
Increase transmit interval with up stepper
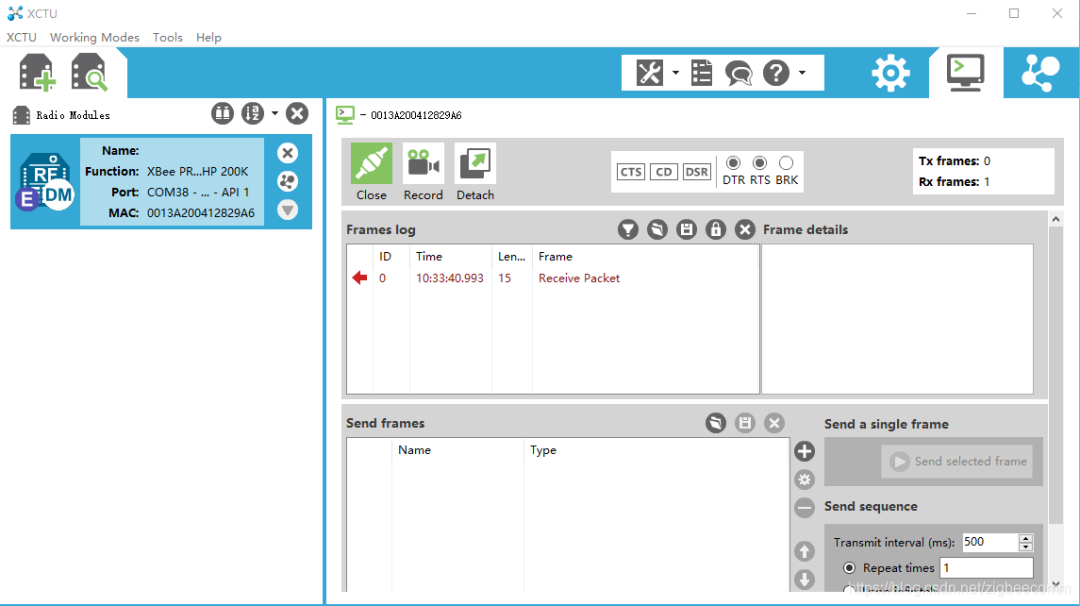1026,538
